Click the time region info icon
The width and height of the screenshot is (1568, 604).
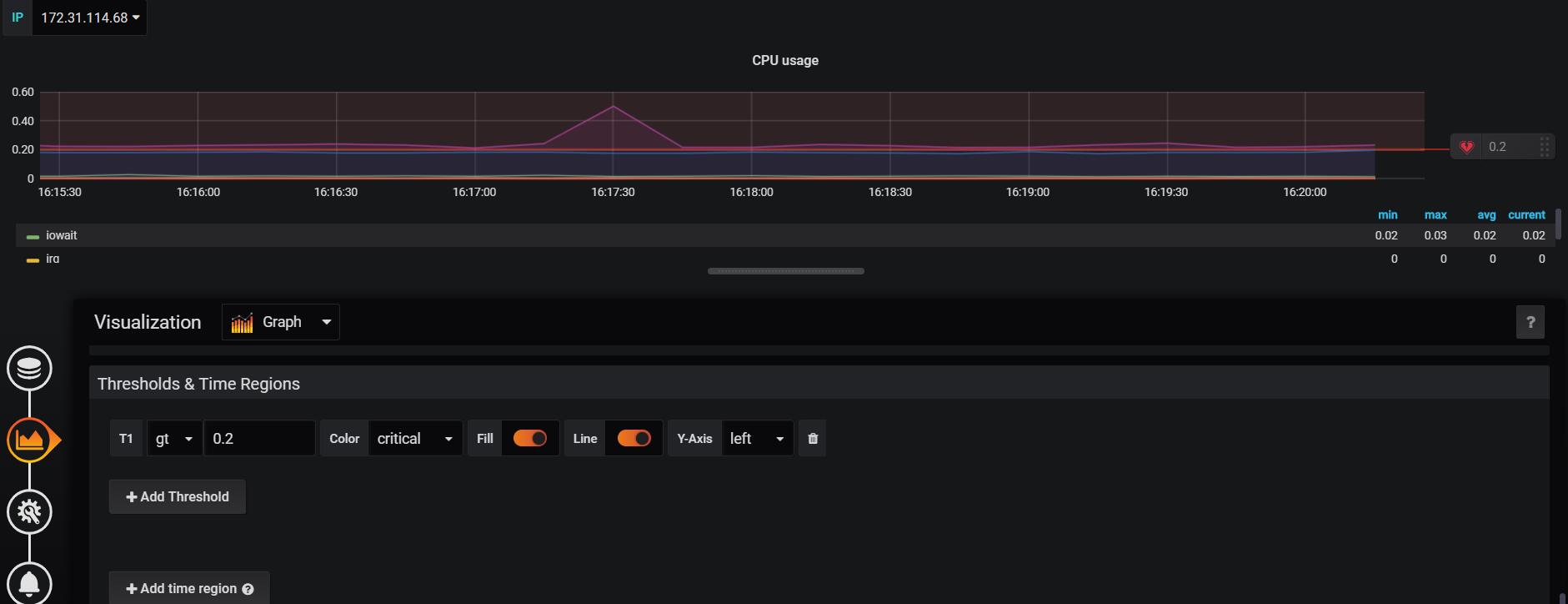tap(248, 589)
